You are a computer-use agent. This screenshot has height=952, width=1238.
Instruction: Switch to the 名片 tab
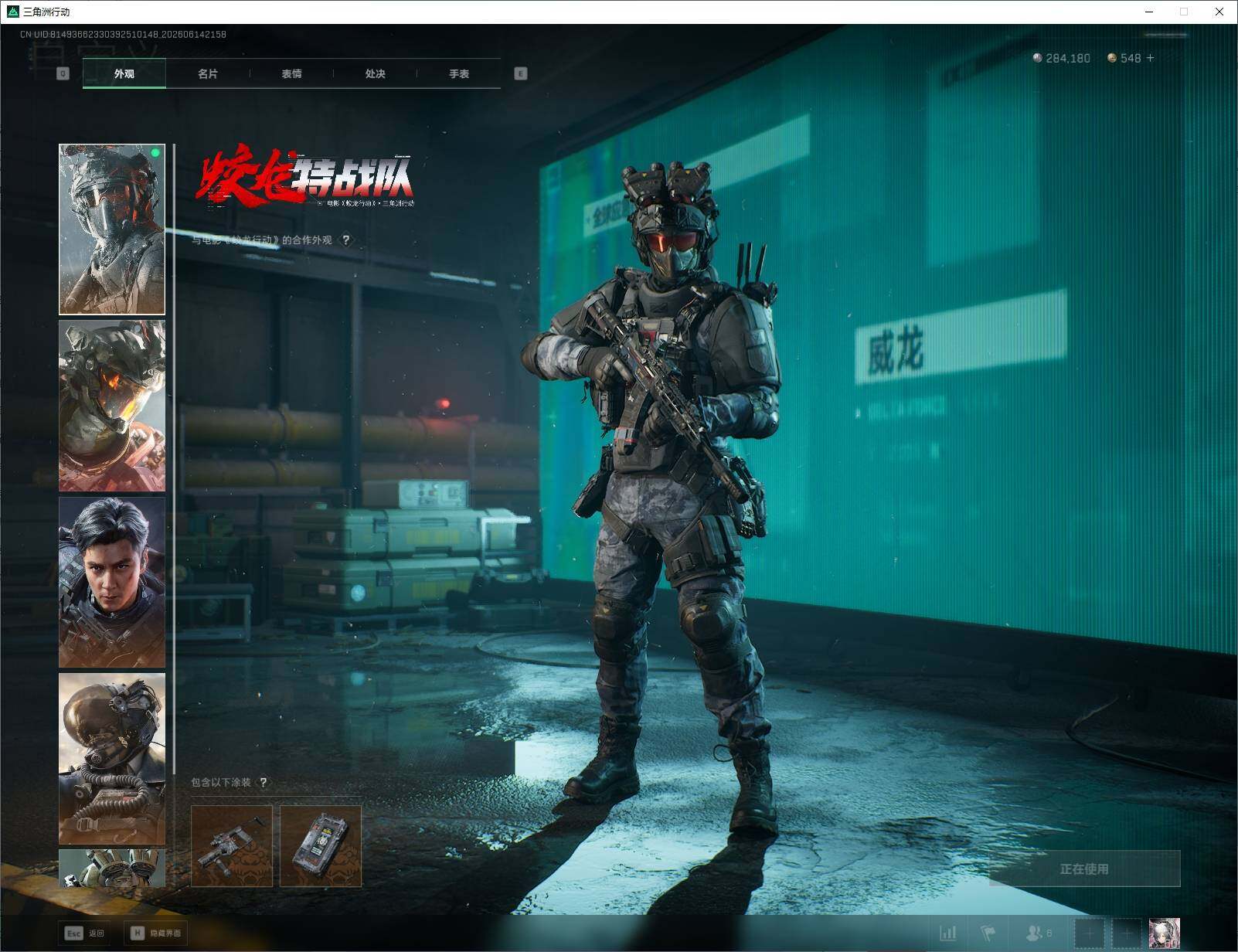[x=208, y=73]
